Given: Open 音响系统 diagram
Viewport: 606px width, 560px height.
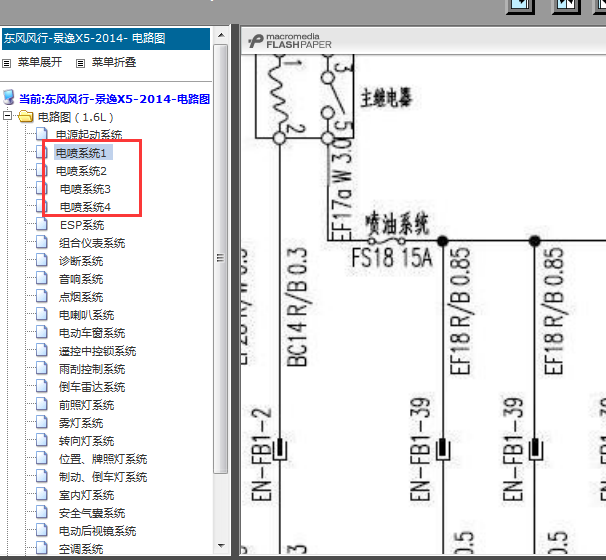Looking at the screenshot, I should [81, 279].
